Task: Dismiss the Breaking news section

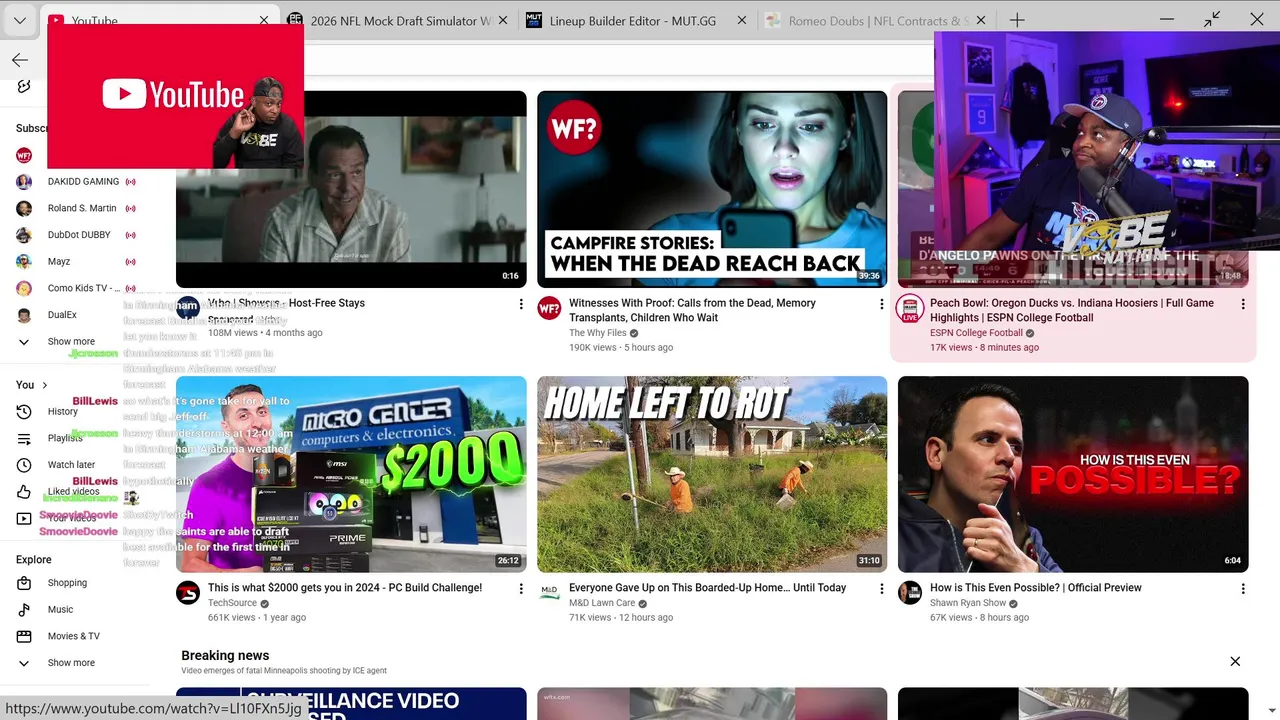Action: pos(1235,661)
